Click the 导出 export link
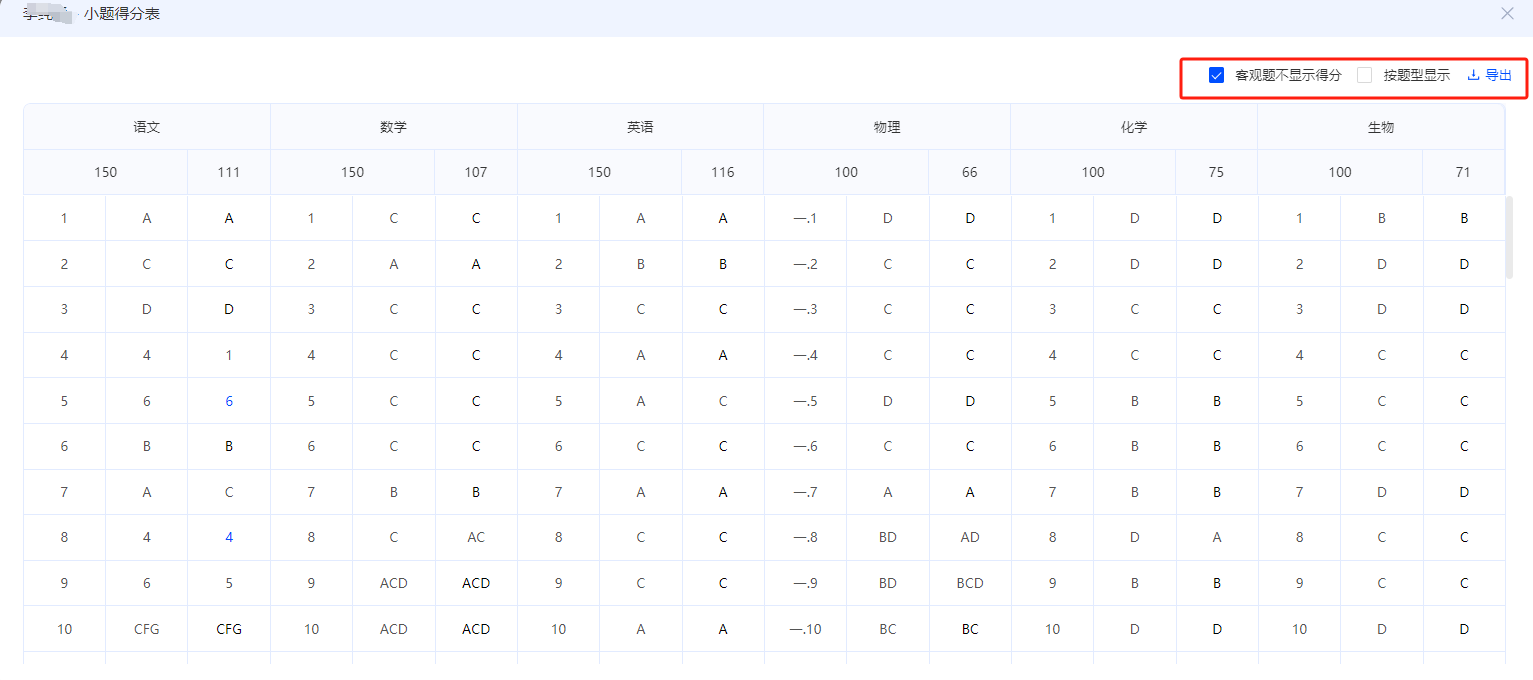The image size is (1533, 680). click(1490, 75)
